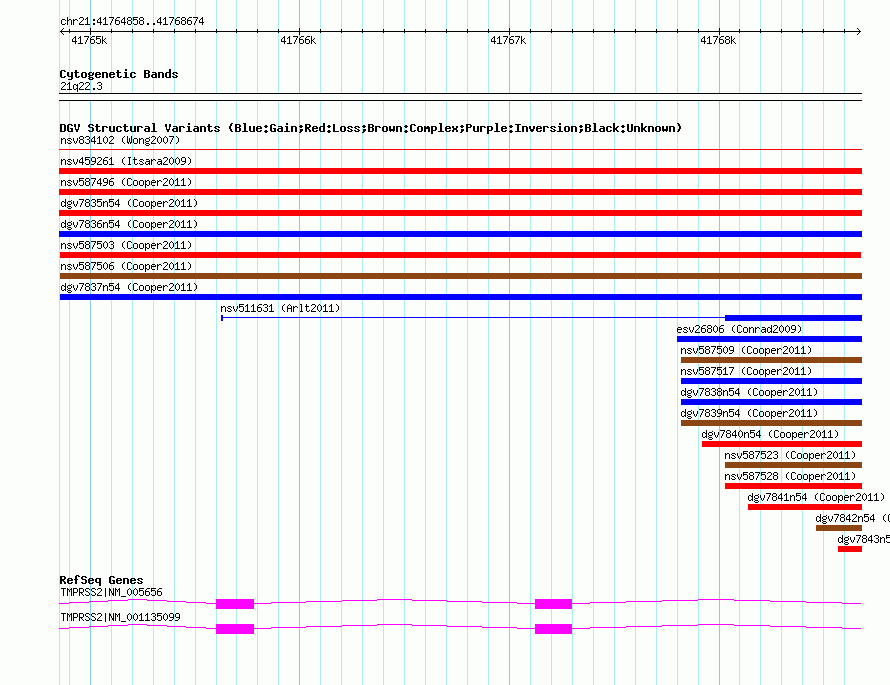Click the left arrowhead of the ruler

tap(62, 32)
